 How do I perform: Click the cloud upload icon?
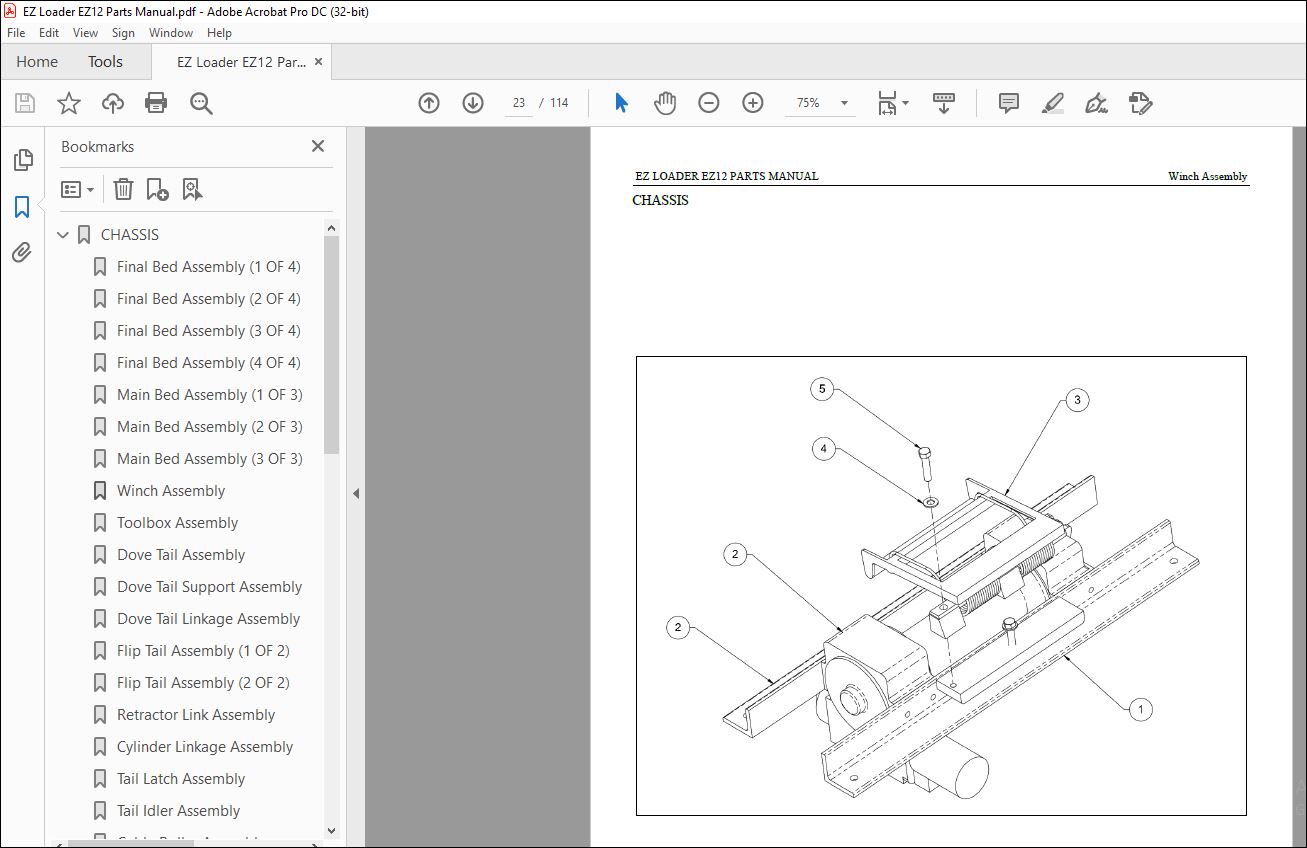113,103
